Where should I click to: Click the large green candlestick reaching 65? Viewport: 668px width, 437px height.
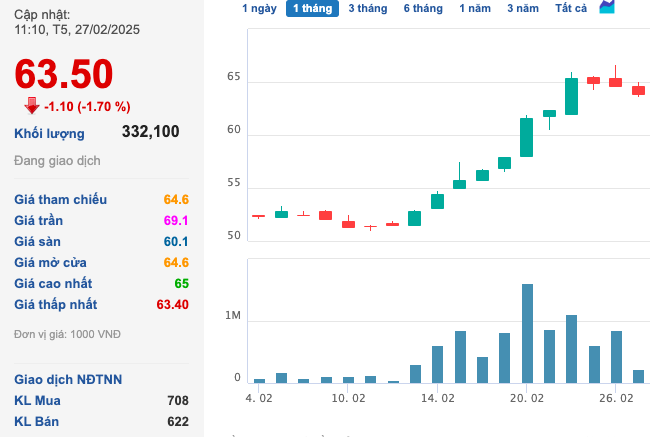point(571,96)
